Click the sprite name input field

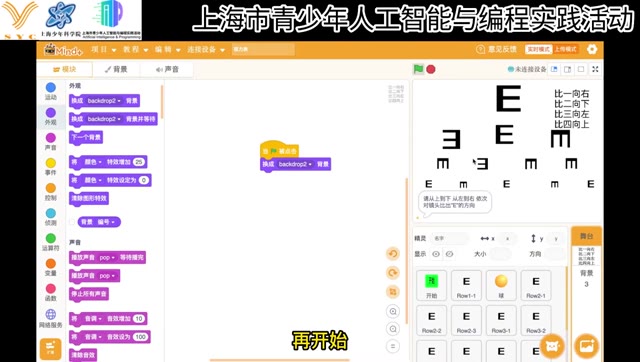point(450,238)
